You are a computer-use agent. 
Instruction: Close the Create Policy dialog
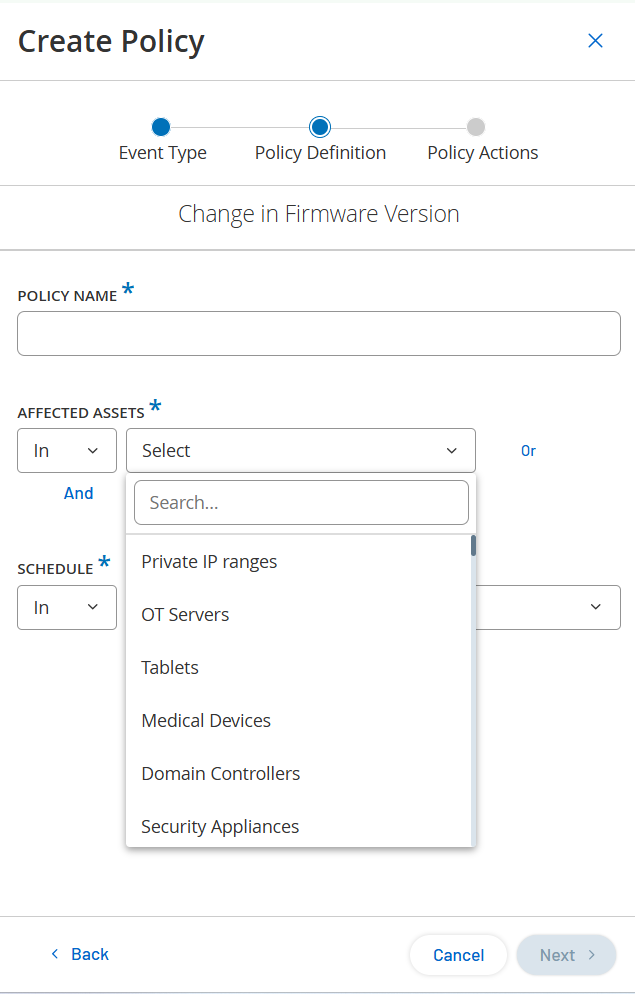coord(595,41)
